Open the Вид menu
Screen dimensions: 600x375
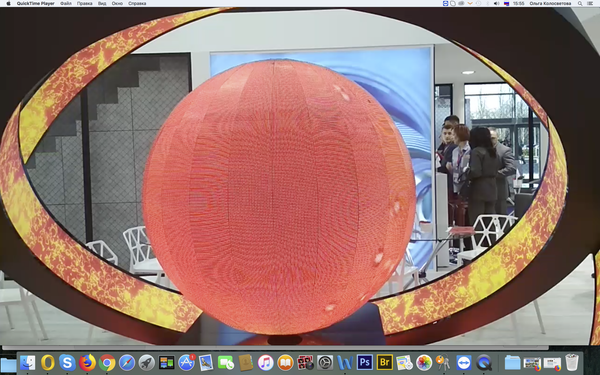click(x=102, y=3)
